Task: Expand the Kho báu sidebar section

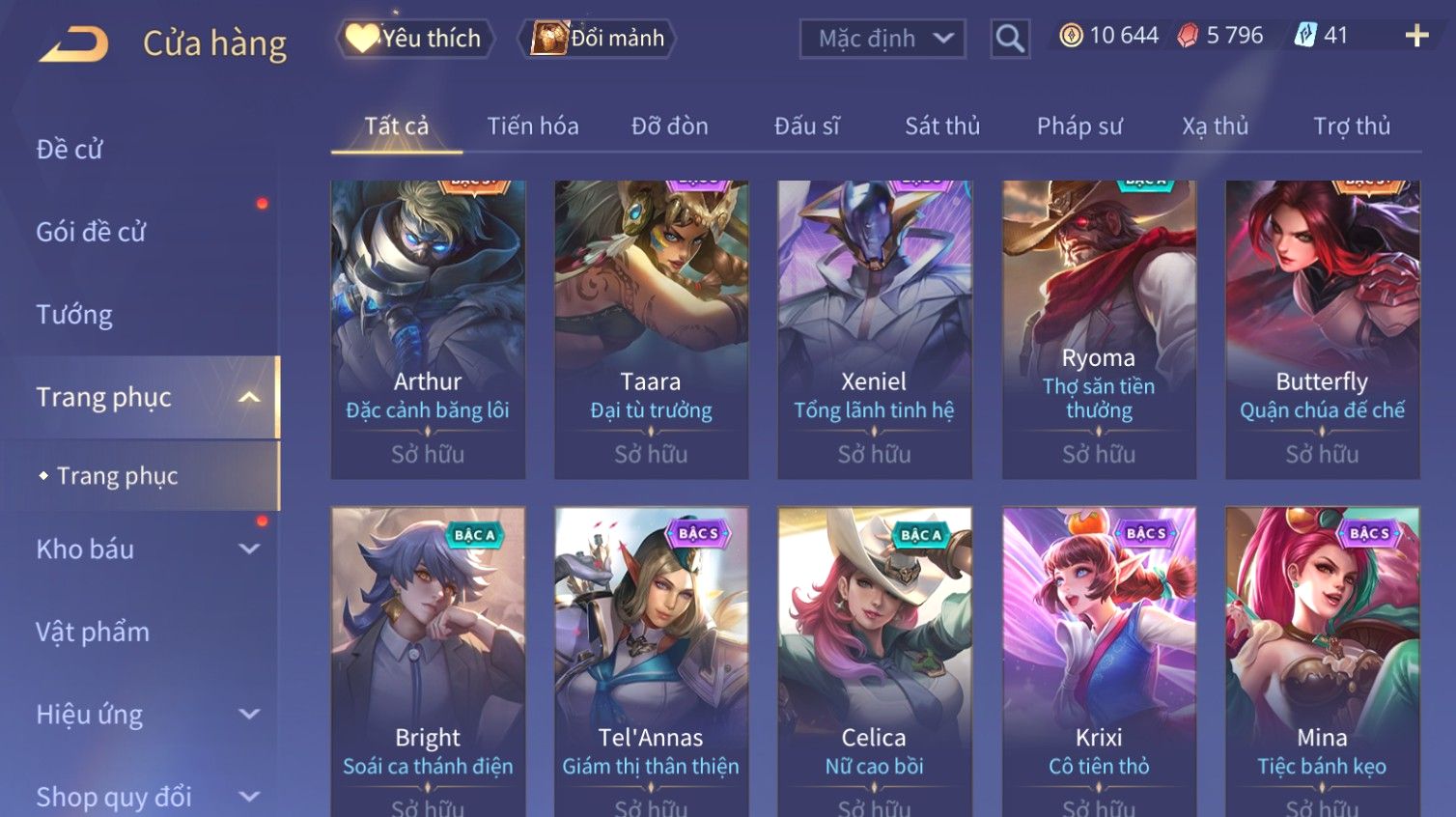Action: [x=249, y=549]
